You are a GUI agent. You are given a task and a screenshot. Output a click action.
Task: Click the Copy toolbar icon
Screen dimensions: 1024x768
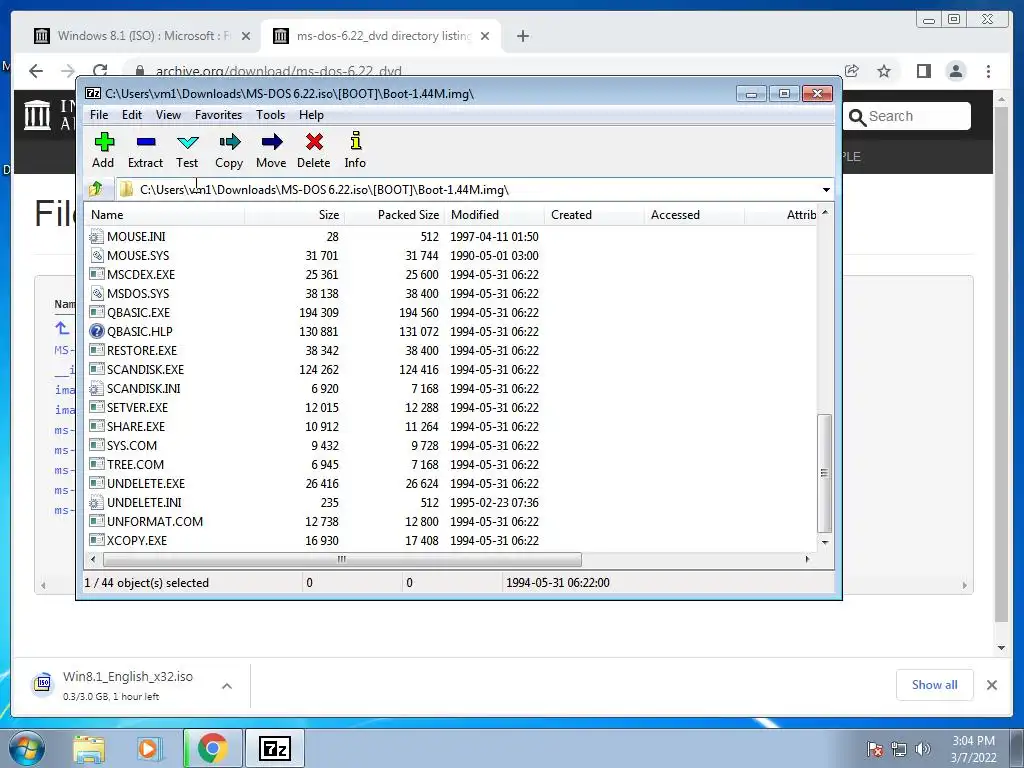pos(229,142)
